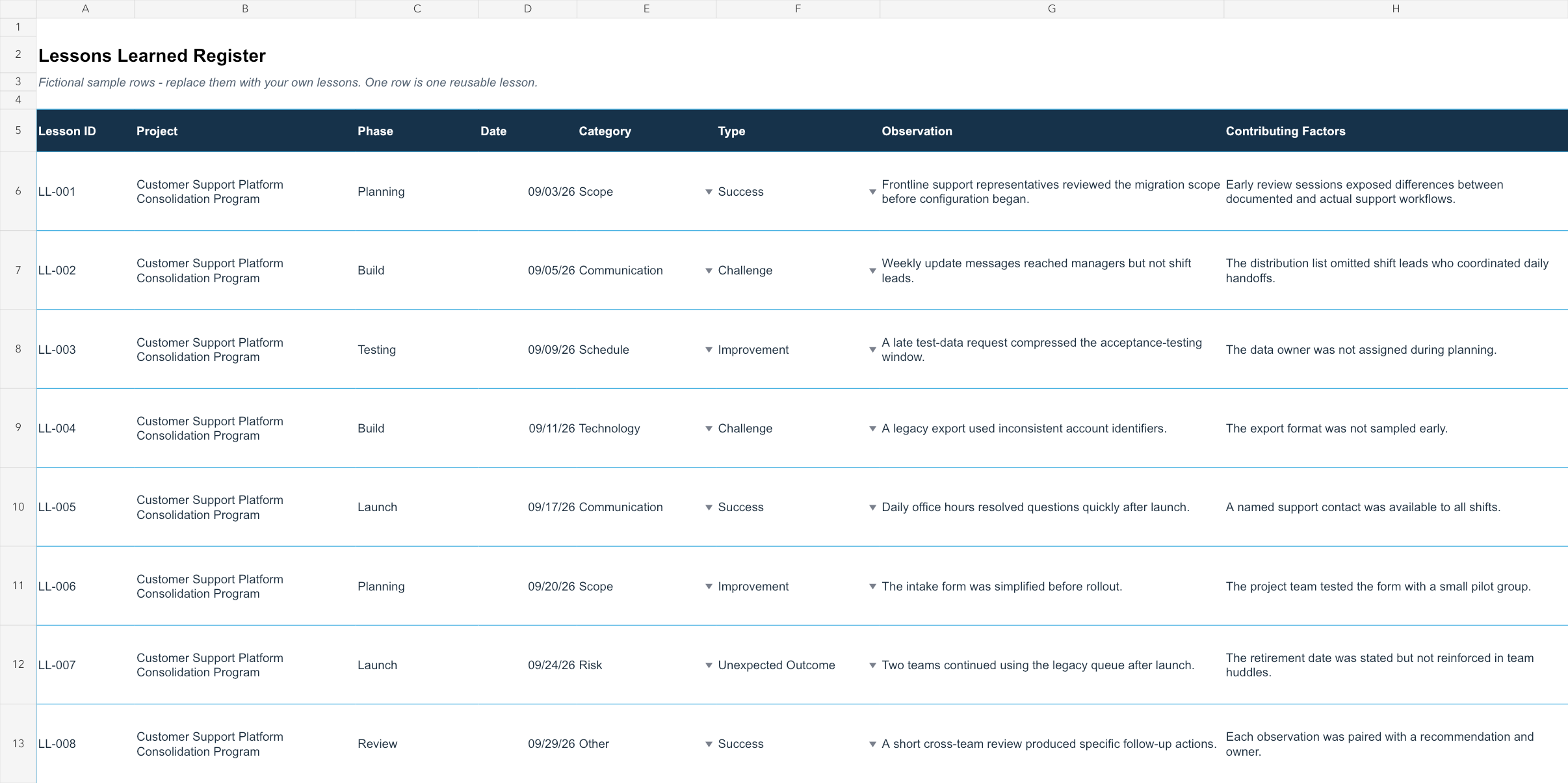Select column A header
Viewport: 1568px width, 783px height.
85,8
